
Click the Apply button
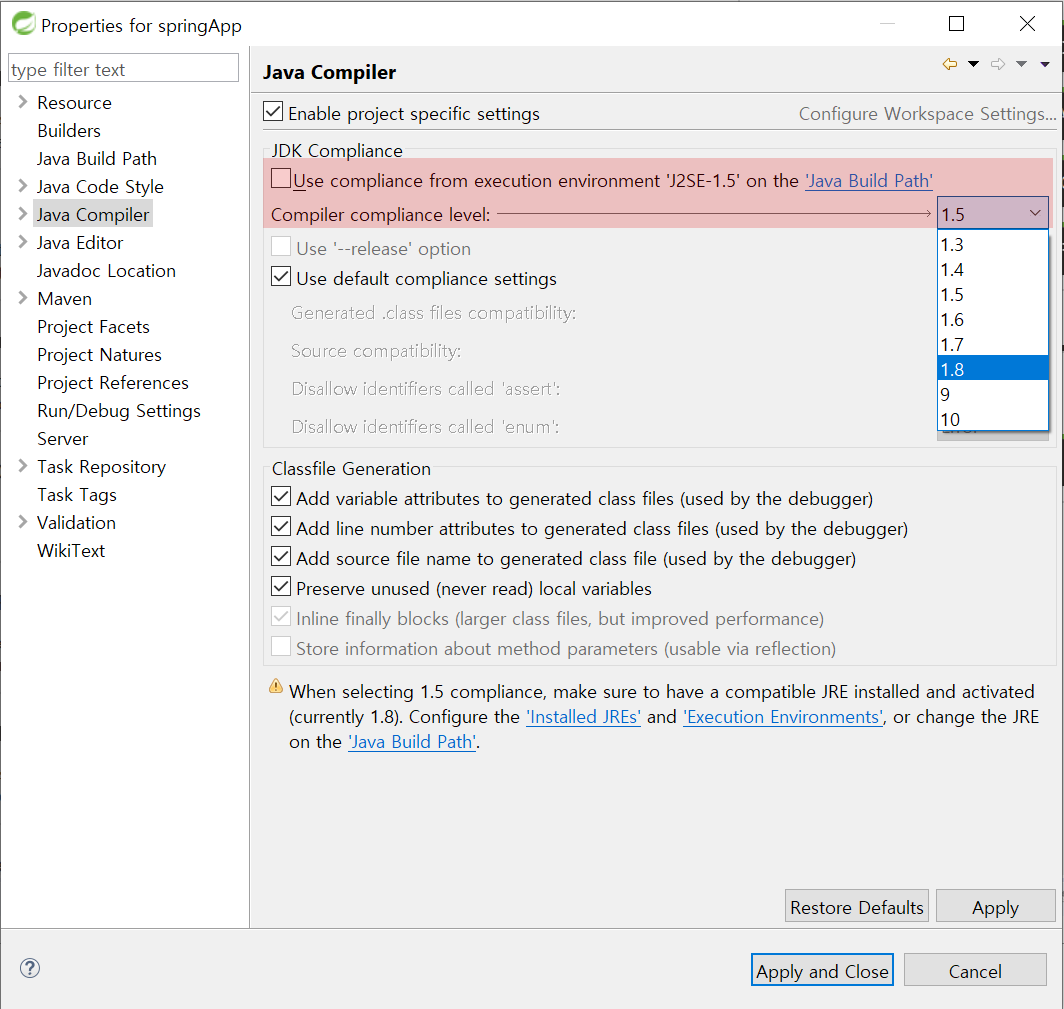coord(995,907)
